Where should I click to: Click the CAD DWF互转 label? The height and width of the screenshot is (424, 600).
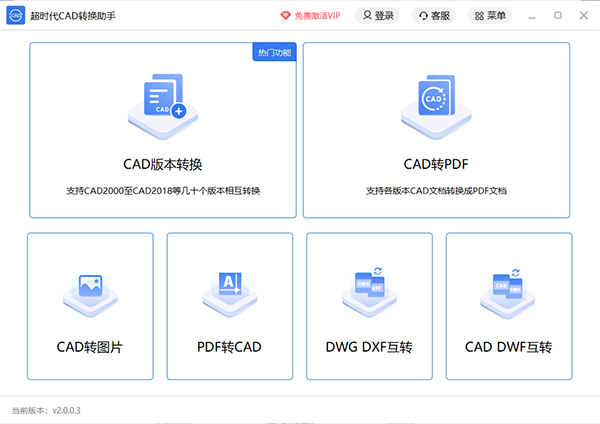click(508, 347)
